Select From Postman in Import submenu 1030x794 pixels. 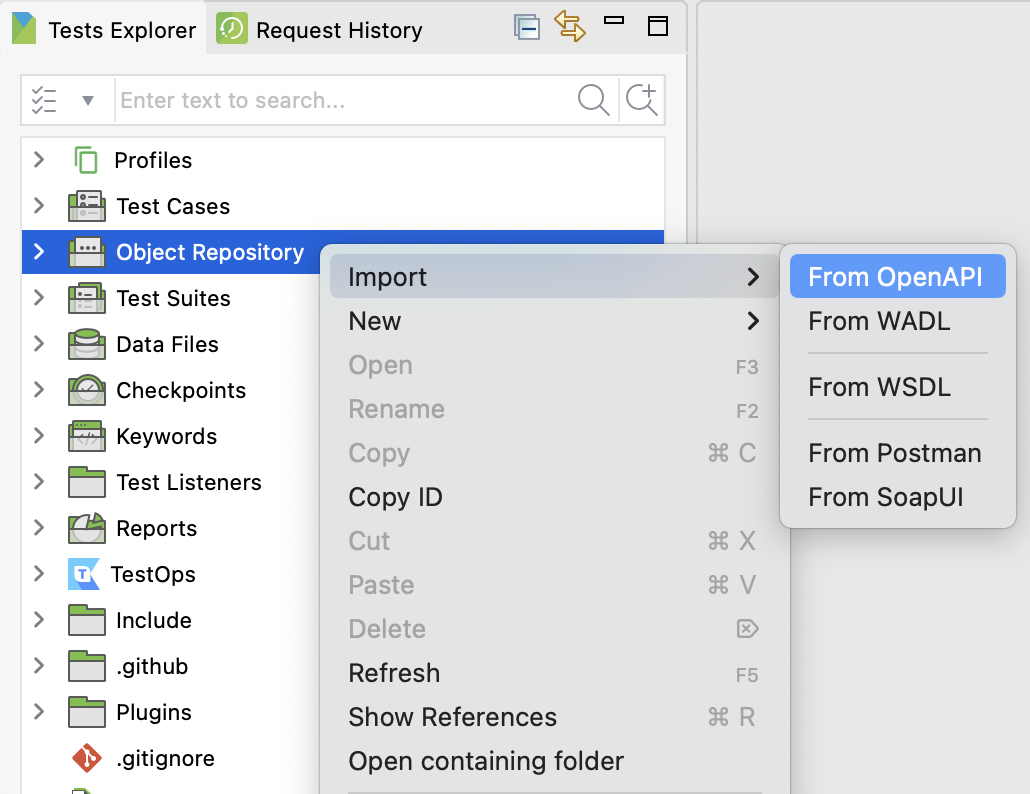[x=894, y=453]
